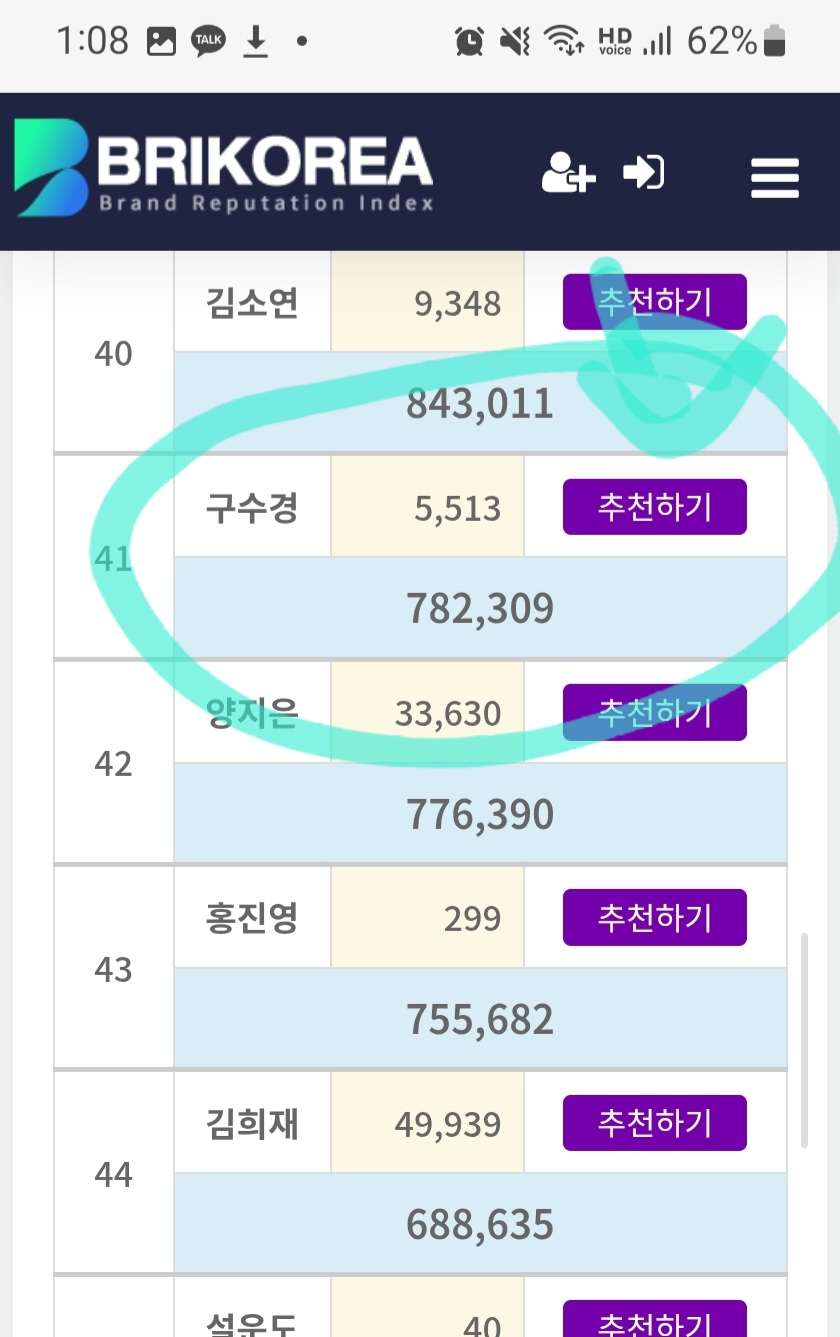
Task: Tap the login arrow icon
Action: [644, 172]
